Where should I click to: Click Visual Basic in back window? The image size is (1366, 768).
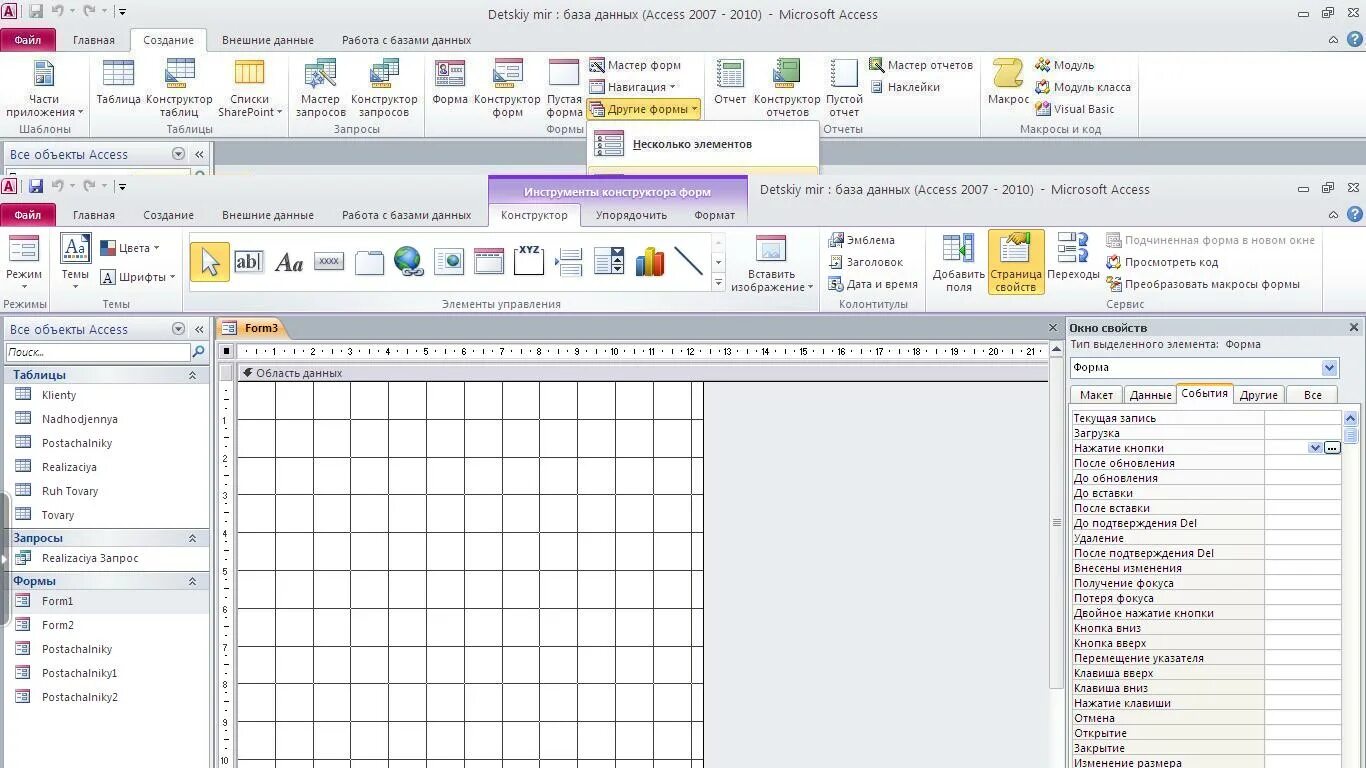click(1074, 109)
